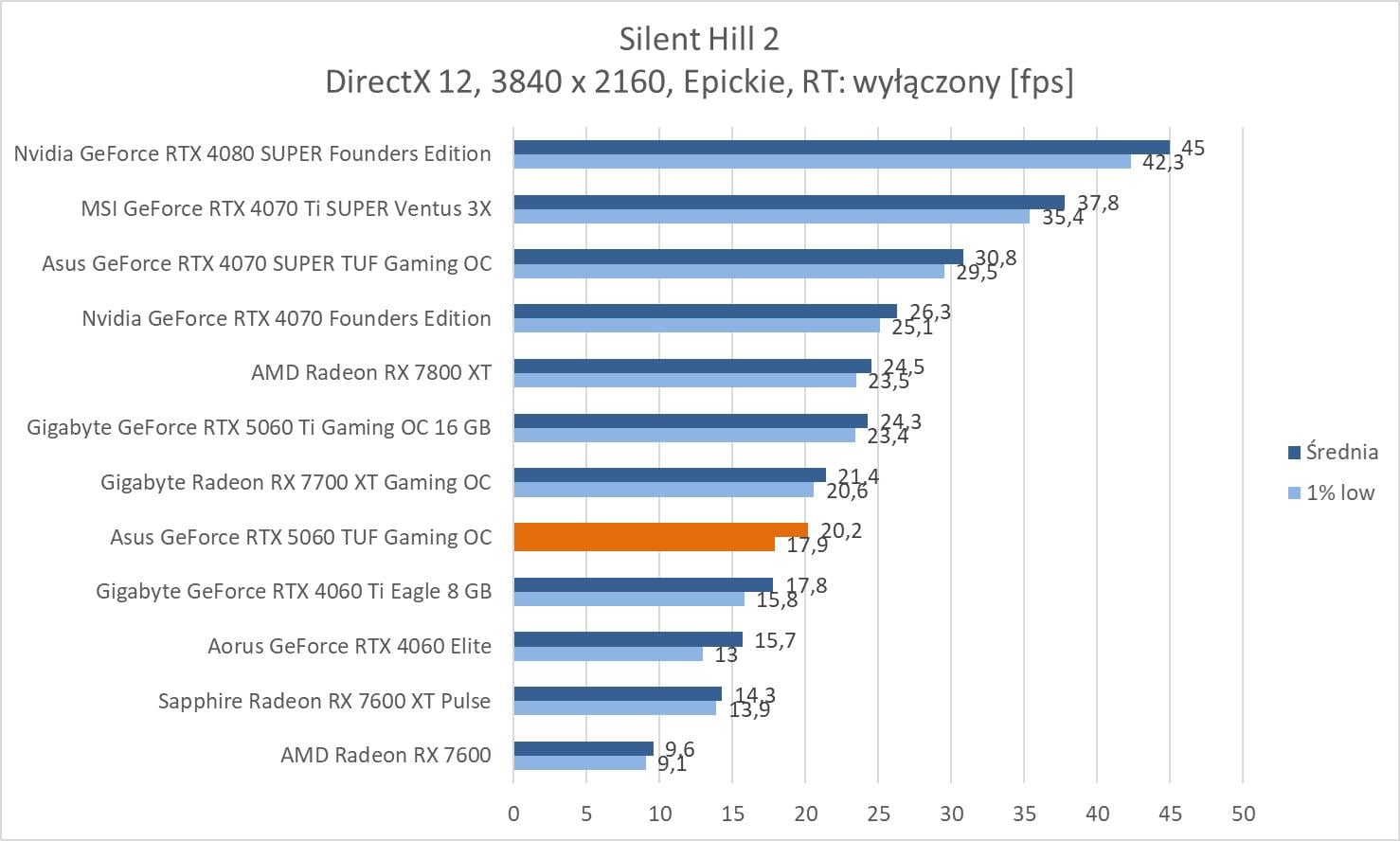Select 'Asus GeForce RTX 5060 TUF Gaming OC' label
Image resolution: width=1400 pixels, height=841 pixels.
coord(301,537)
